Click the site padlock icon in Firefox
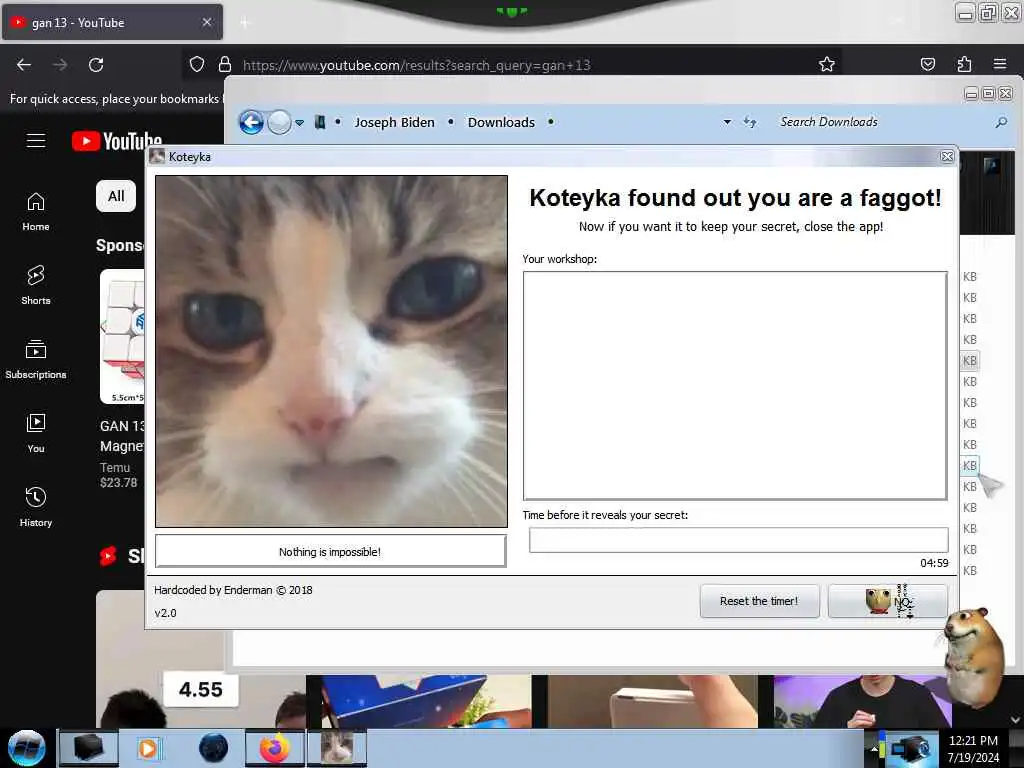 tap(225, 64)
